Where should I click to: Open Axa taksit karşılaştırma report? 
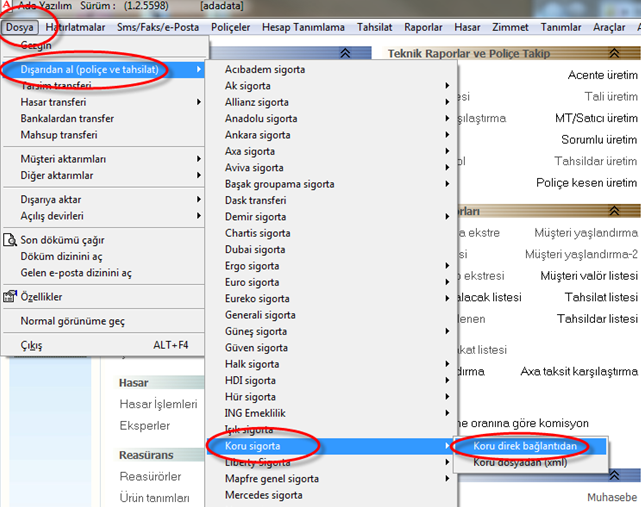[x=578, y=371]
